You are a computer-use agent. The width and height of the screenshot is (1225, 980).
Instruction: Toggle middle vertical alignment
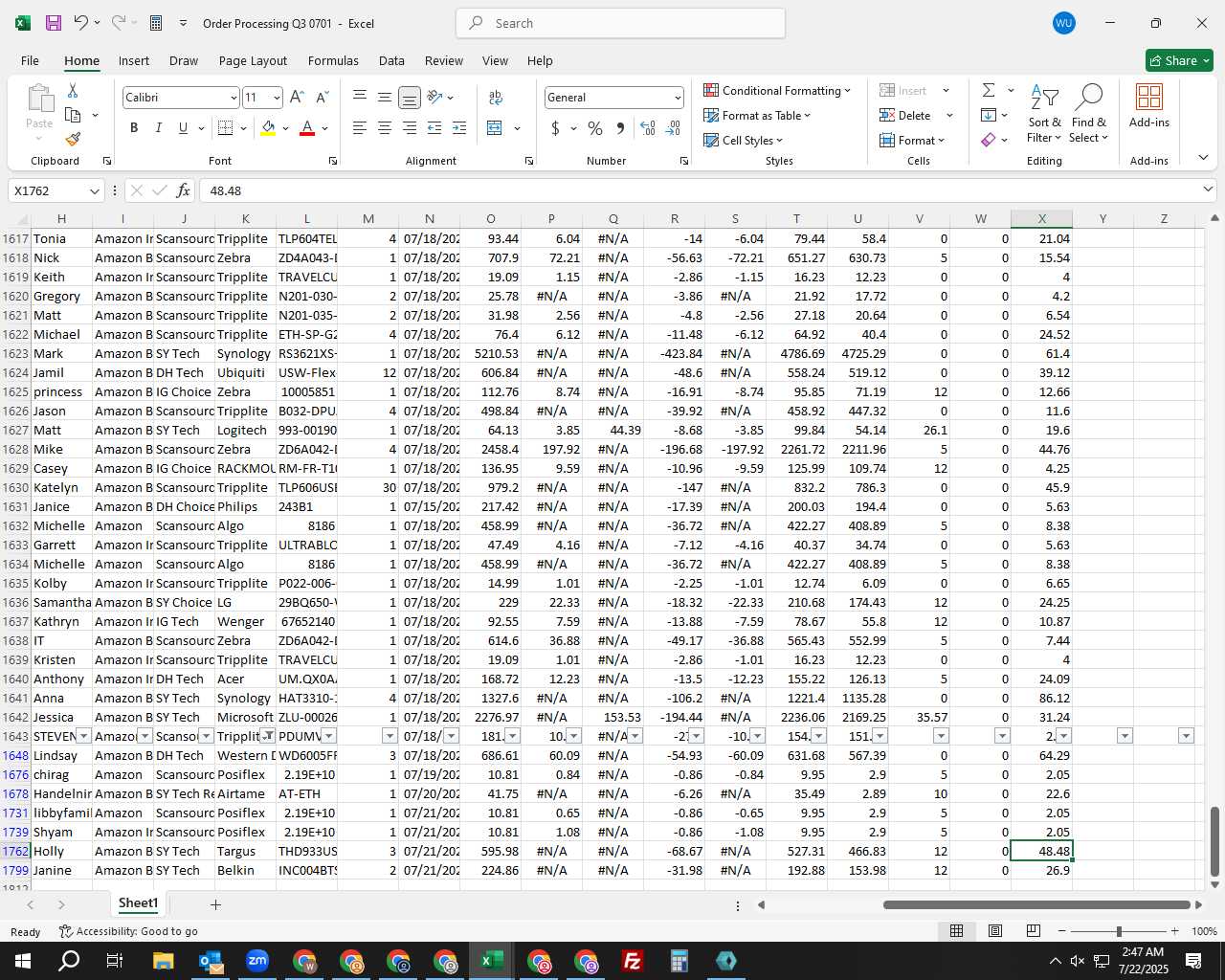point(385,97)
